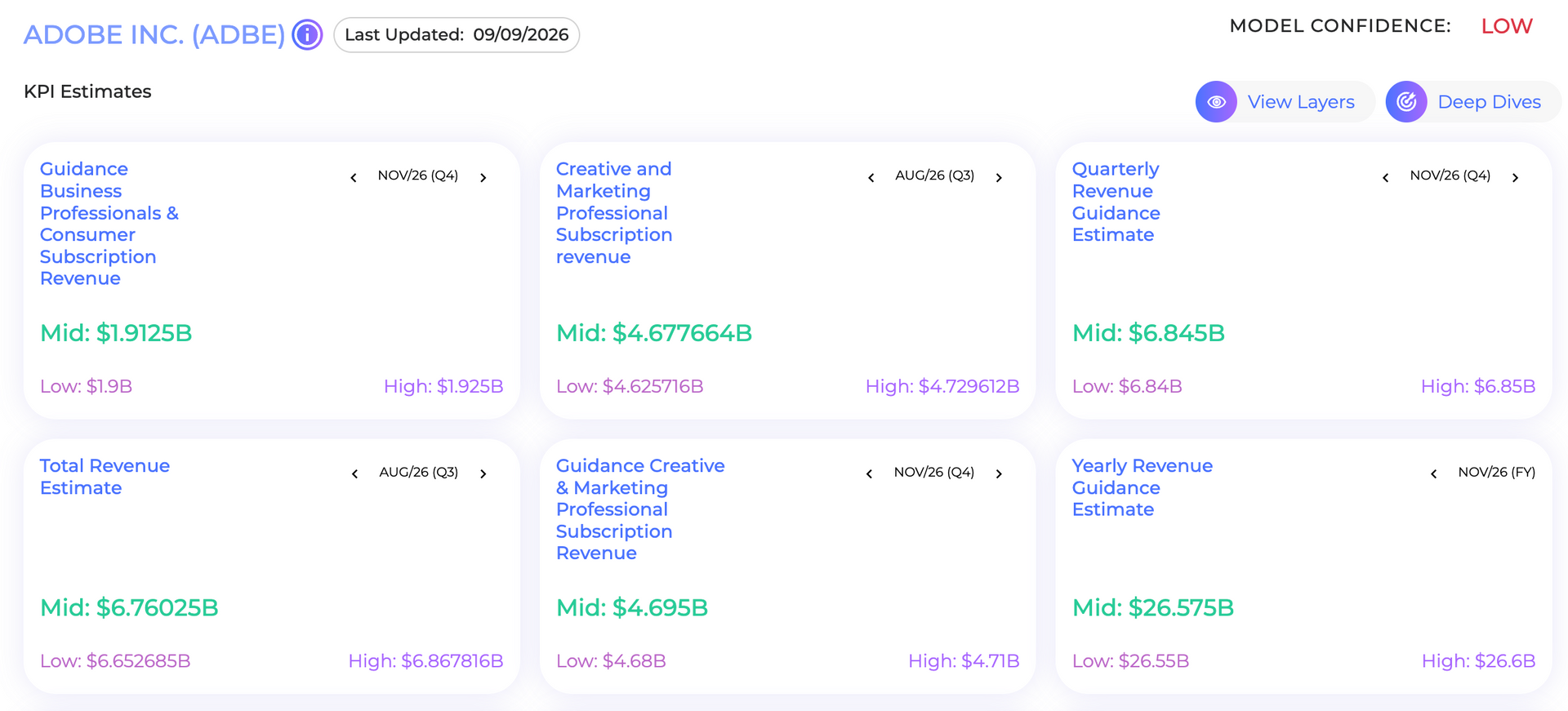The image size is (1568, 711).
Task: Go to previous period on Creative and Marketing Professional Subscription revenue card
Action: [871, 177]
